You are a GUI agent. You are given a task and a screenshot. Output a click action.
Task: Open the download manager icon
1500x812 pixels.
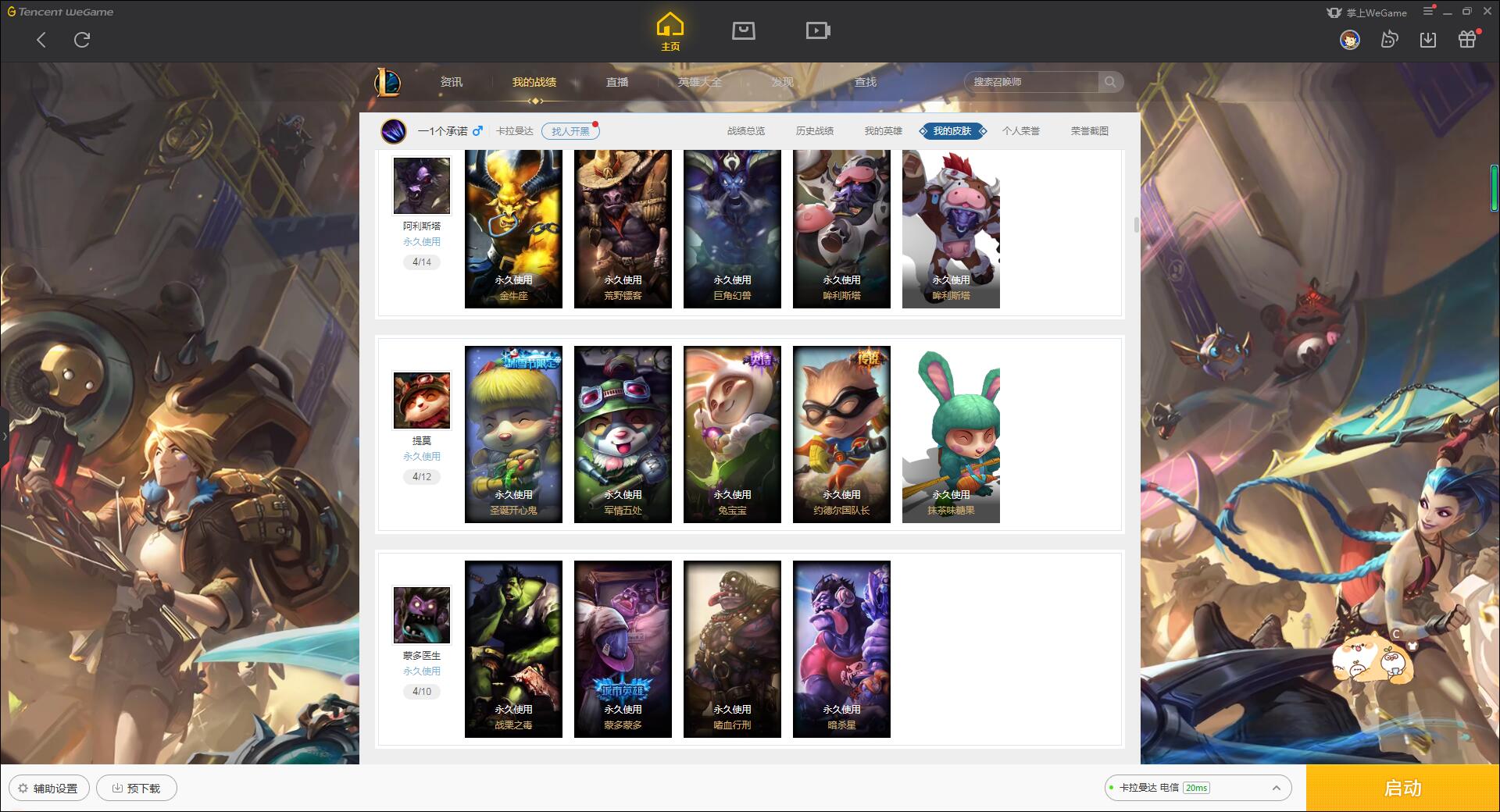point(1428,39)
